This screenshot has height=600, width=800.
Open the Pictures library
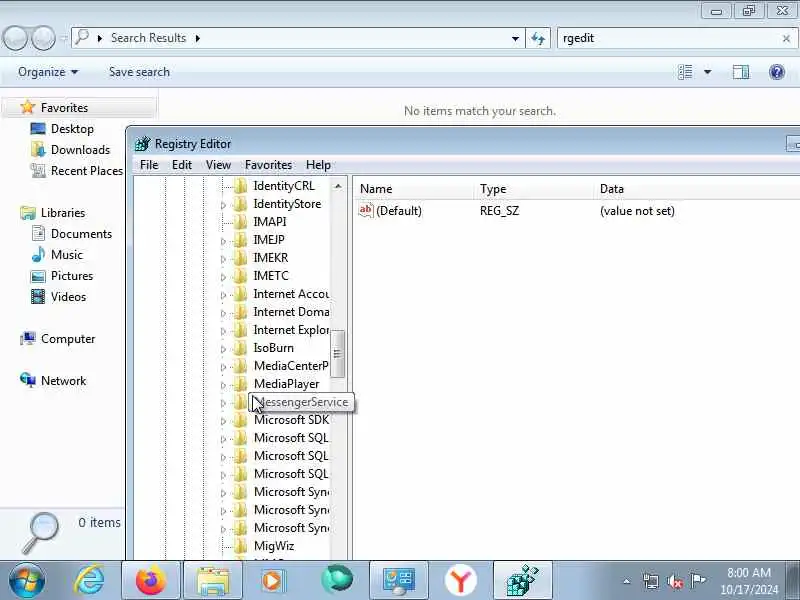tap(72, 276)
